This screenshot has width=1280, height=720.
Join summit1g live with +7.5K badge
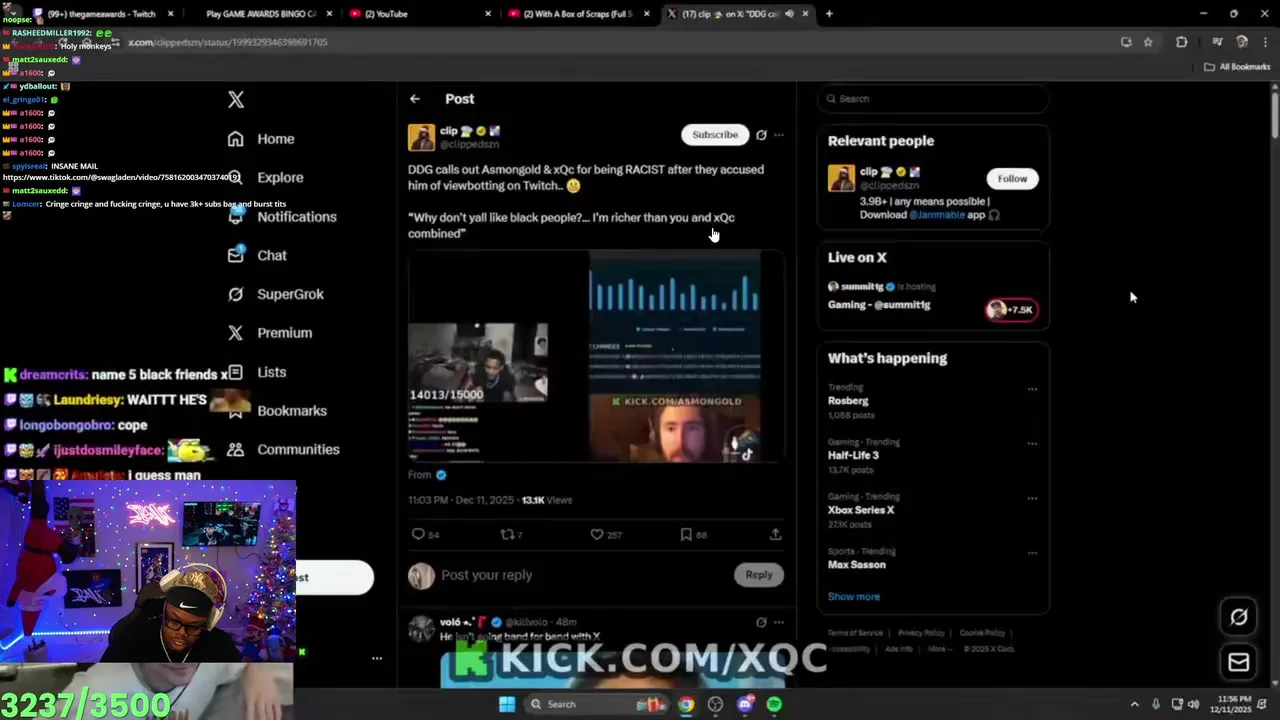coord(1012,310)
